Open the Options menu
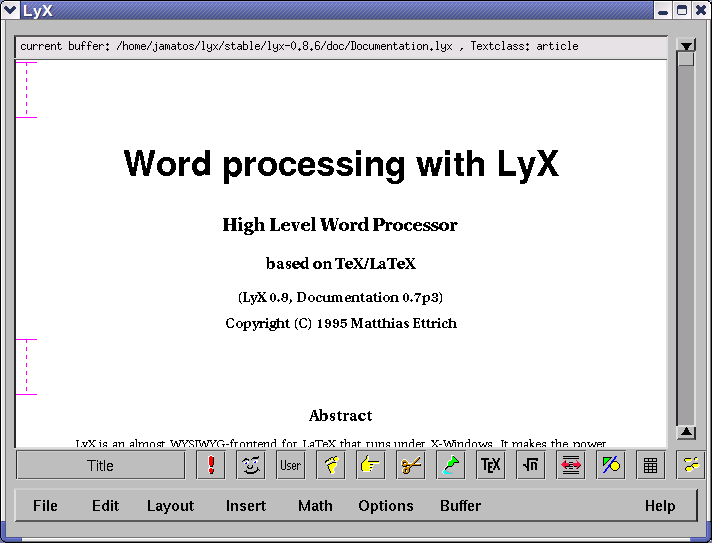The image size is (712, 543). click(x=386, y=505)
